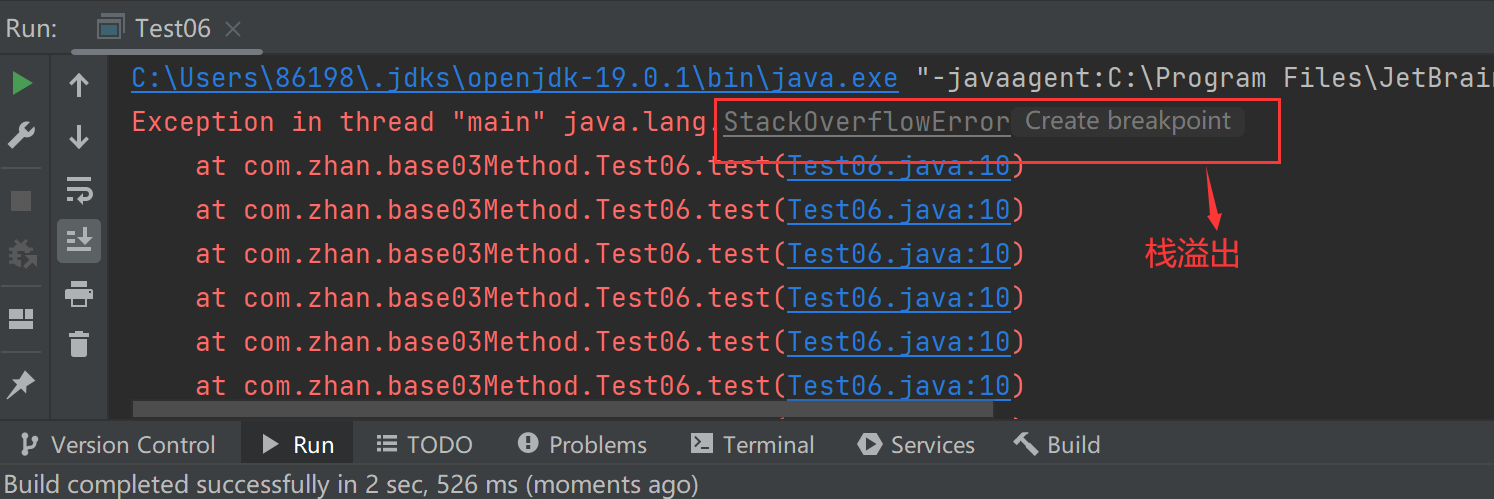1494x499 pixels.
Task: Switch to the Problems tool window
Action: click(583, 445)
